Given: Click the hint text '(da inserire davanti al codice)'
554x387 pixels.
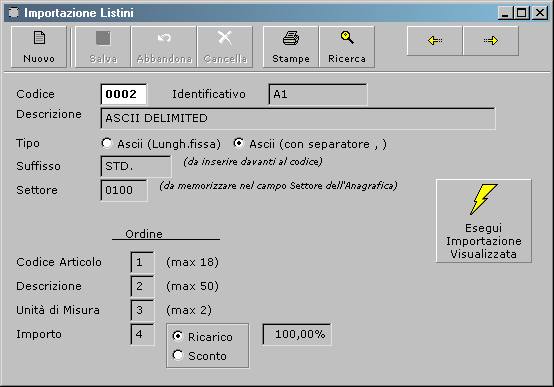Looking at the screenshot, I should tap(253, 162).
